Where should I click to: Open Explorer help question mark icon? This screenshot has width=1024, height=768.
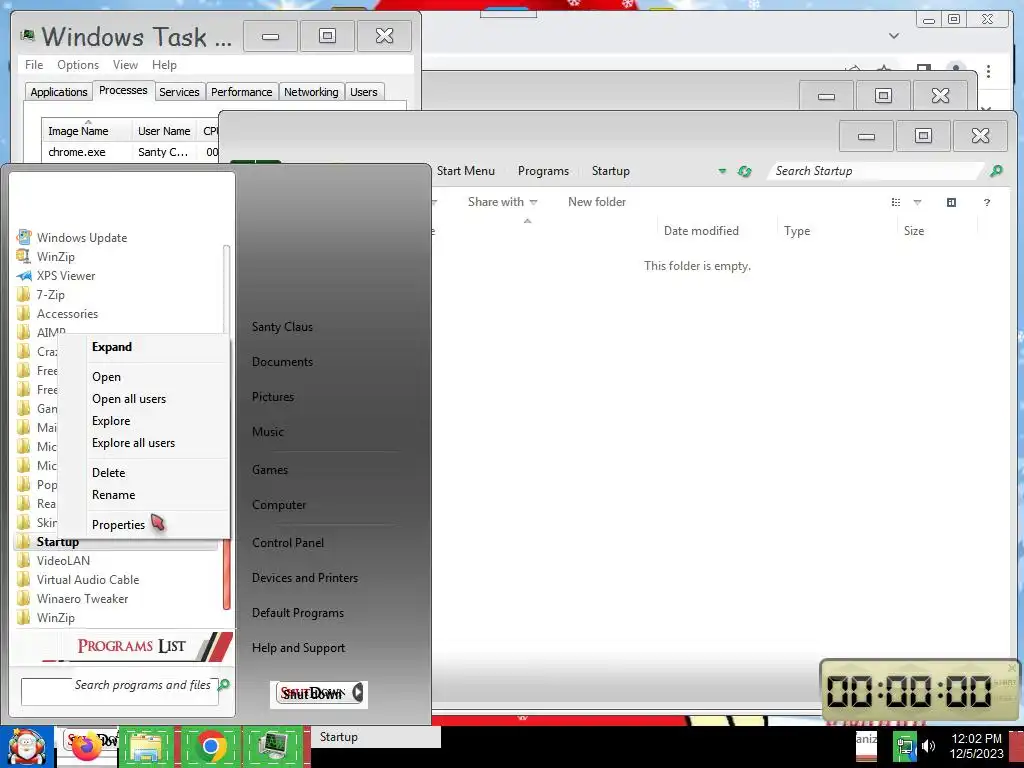coord(987,202)
